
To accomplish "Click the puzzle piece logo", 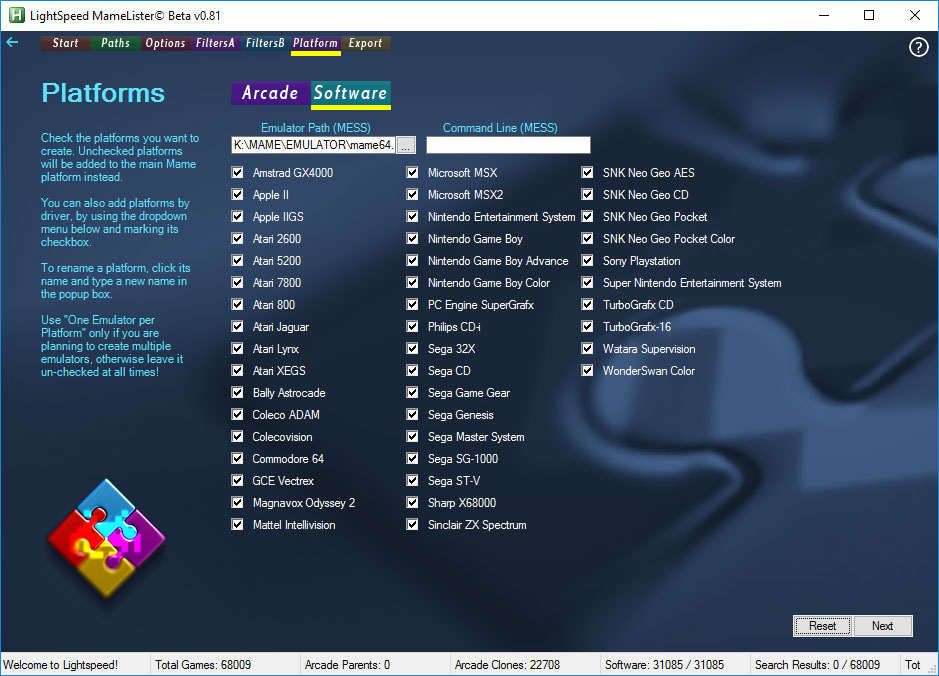I will (x=106, y=537).
